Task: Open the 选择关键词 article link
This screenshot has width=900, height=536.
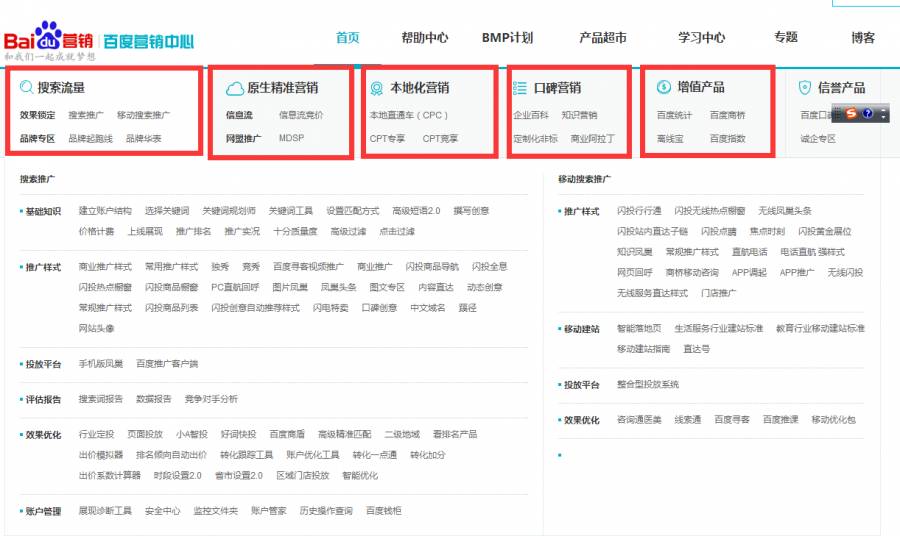Action: pos(167,211)
